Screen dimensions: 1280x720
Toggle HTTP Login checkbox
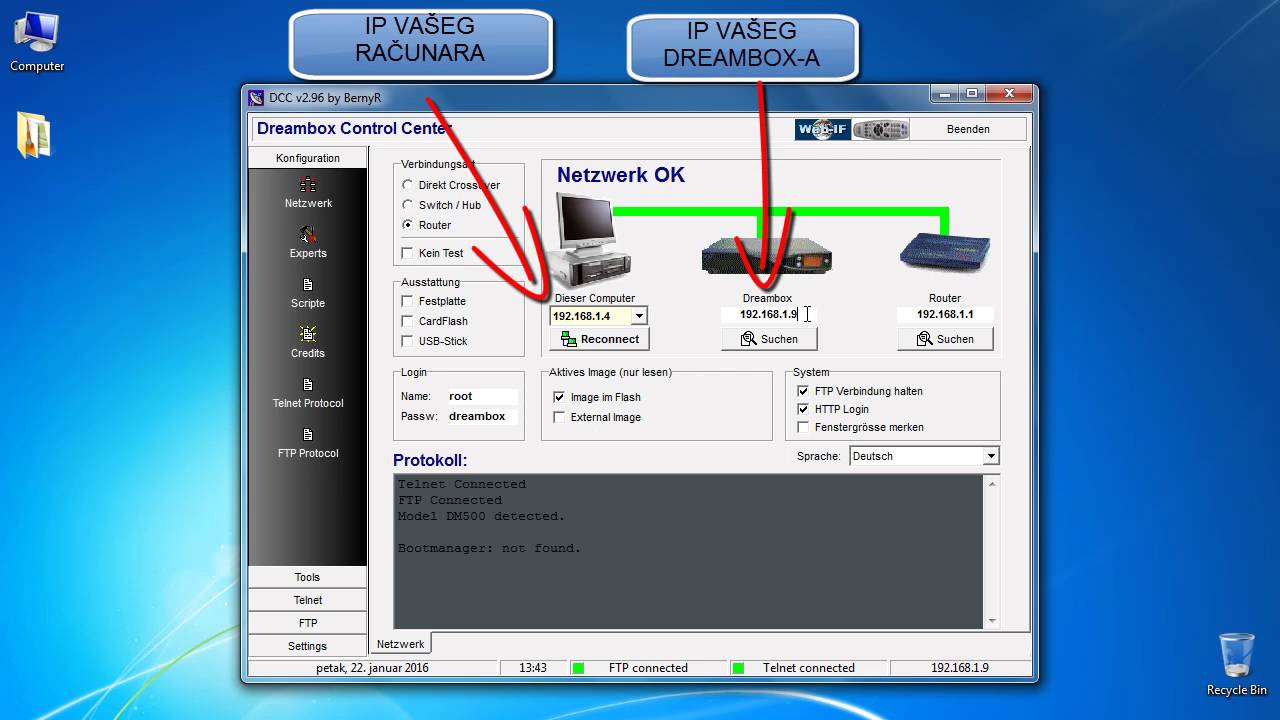[x=803, y=409]
